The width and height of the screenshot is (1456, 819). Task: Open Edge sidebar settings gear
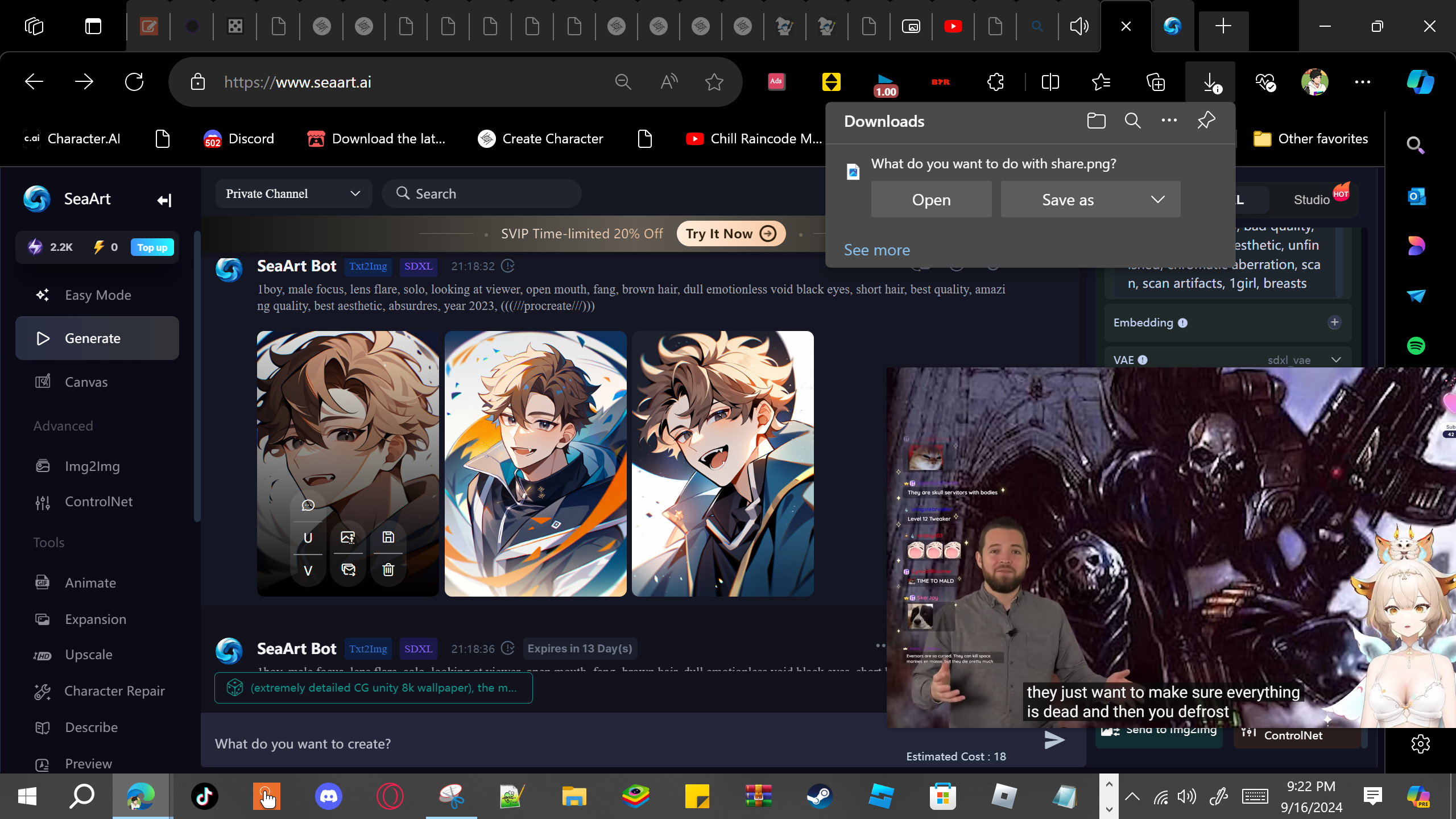click(1420, 744)
